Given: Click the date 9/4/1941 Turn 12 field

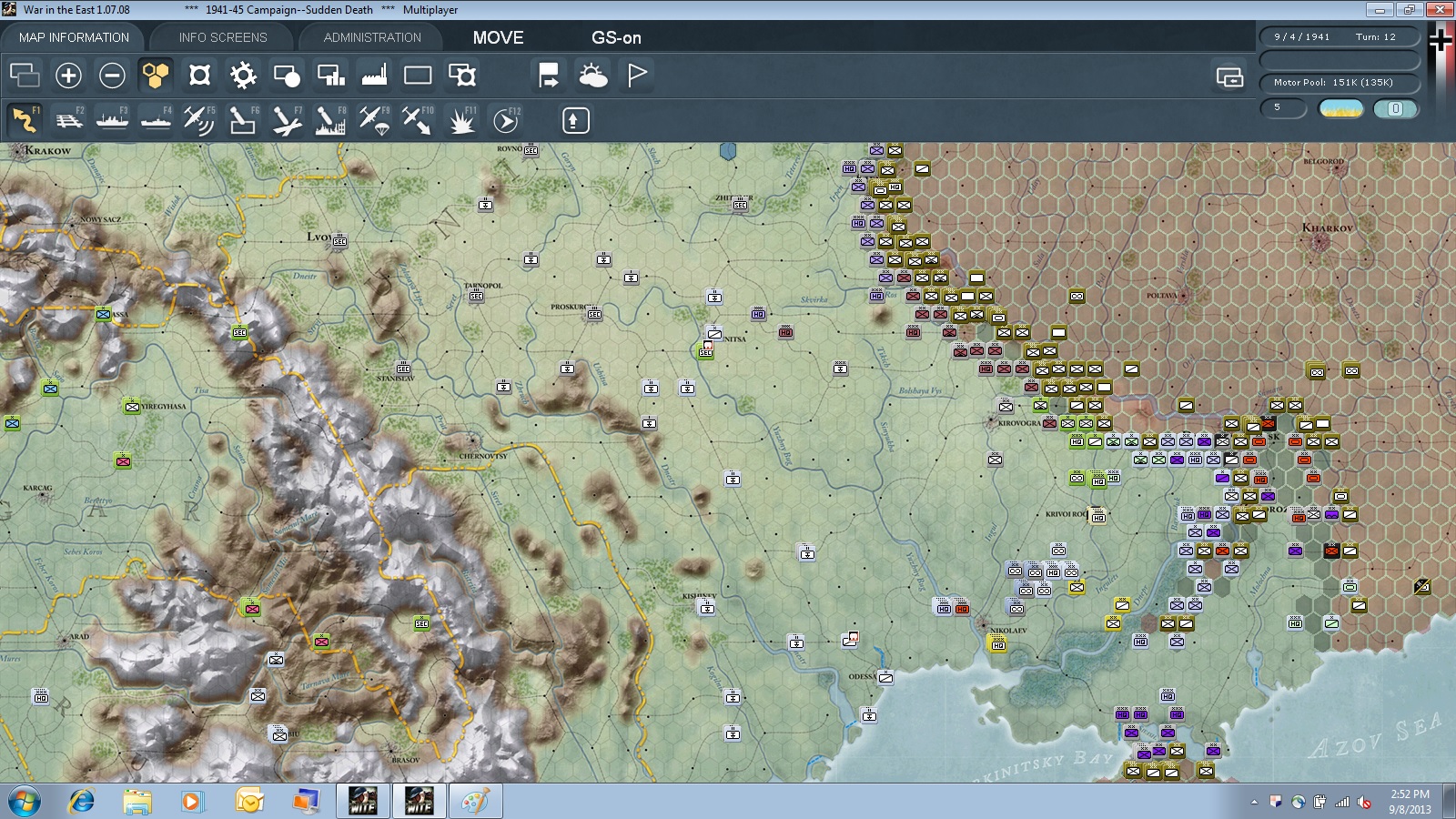Looking at the screenshot, I should coord(1340,36).
